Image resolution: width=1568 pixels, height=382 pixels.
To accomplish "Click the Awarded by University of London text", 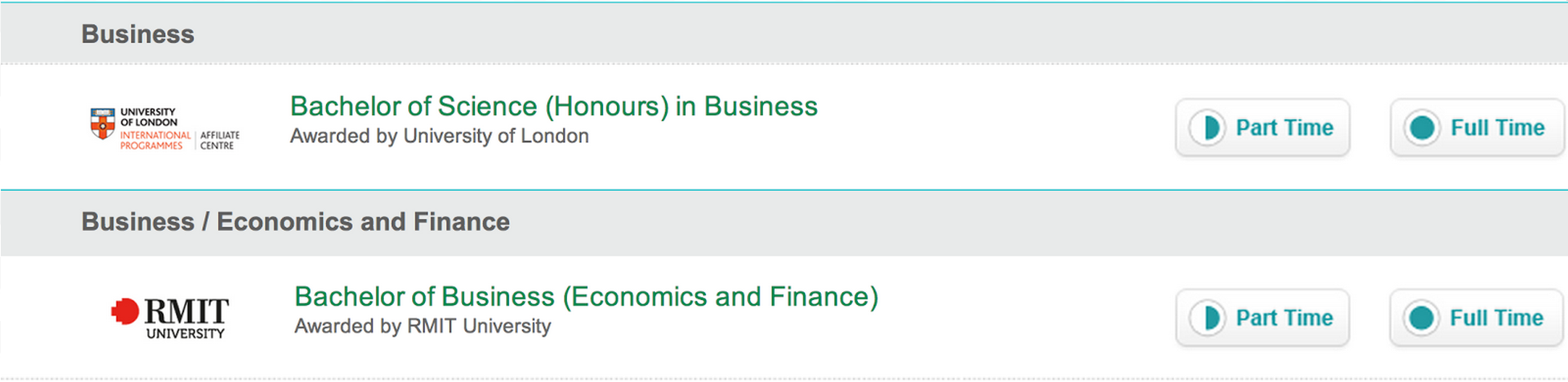I will tap(439, 136).
